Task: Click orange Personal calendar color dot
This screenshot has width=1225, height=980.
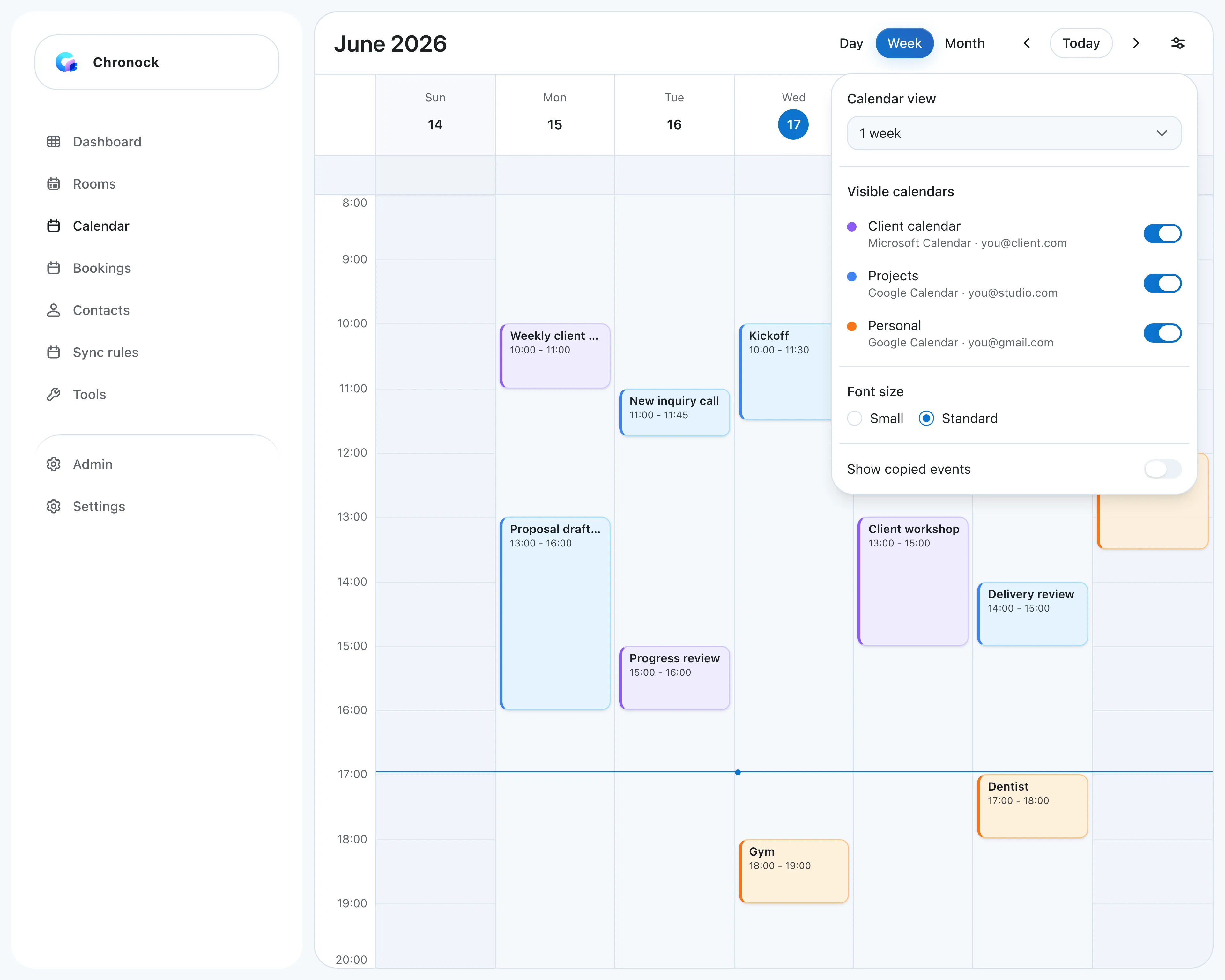Action: pos(851,326)
